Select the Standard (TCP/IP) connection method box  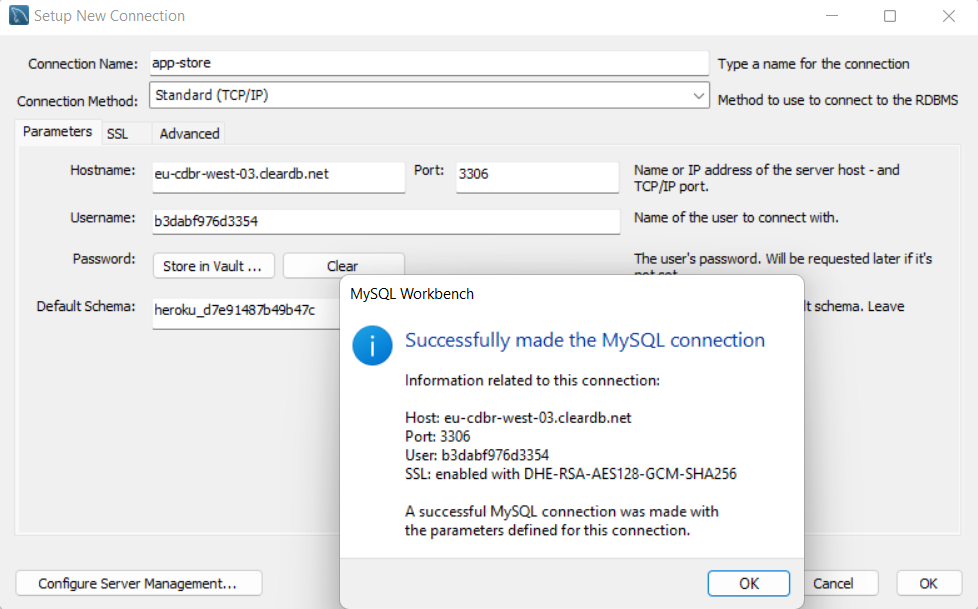tap(429, 95)
